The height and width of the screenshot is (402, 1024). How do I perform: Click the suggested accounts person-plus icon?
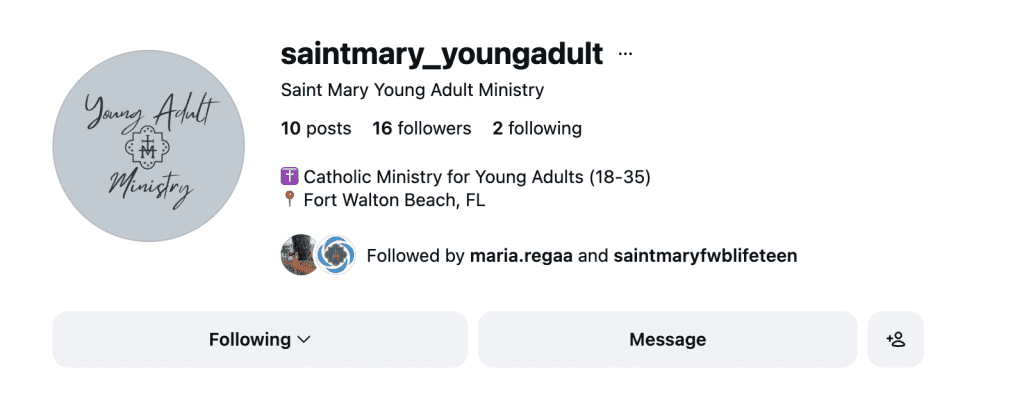[895, 339]
